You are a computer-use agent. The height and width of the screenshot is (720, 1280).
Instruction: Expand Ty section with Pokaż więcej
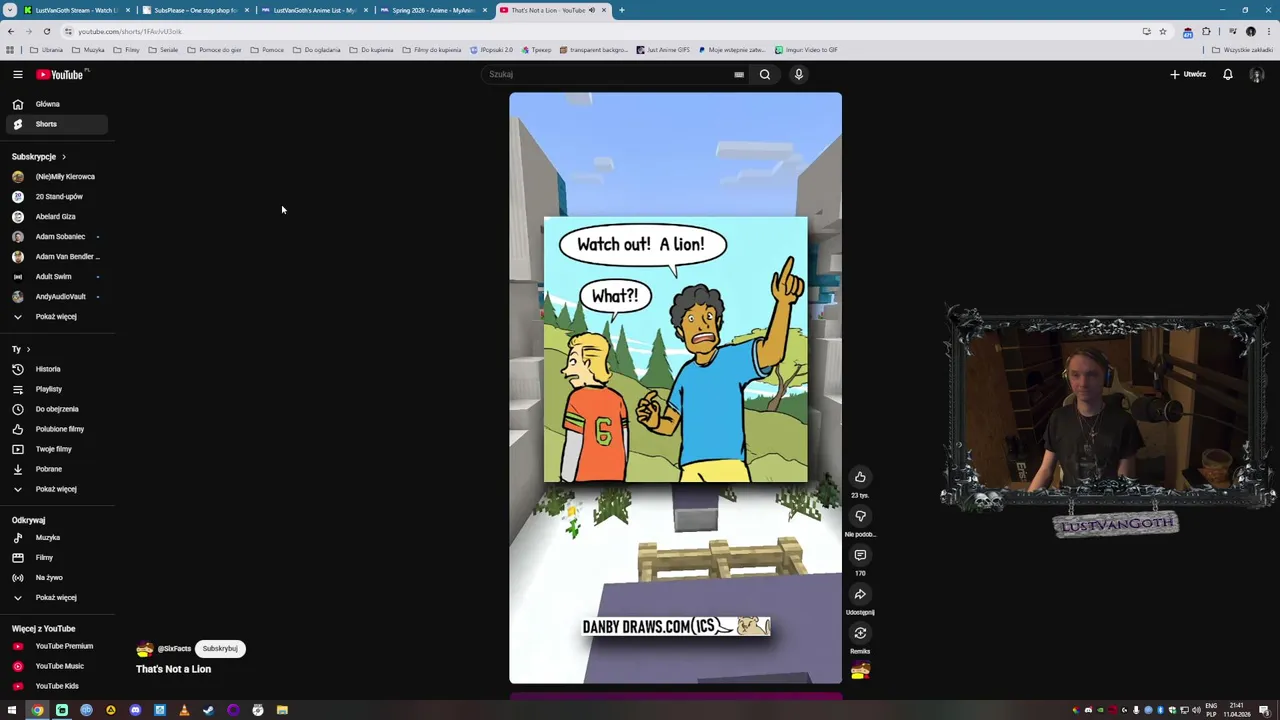pos(55,489)
